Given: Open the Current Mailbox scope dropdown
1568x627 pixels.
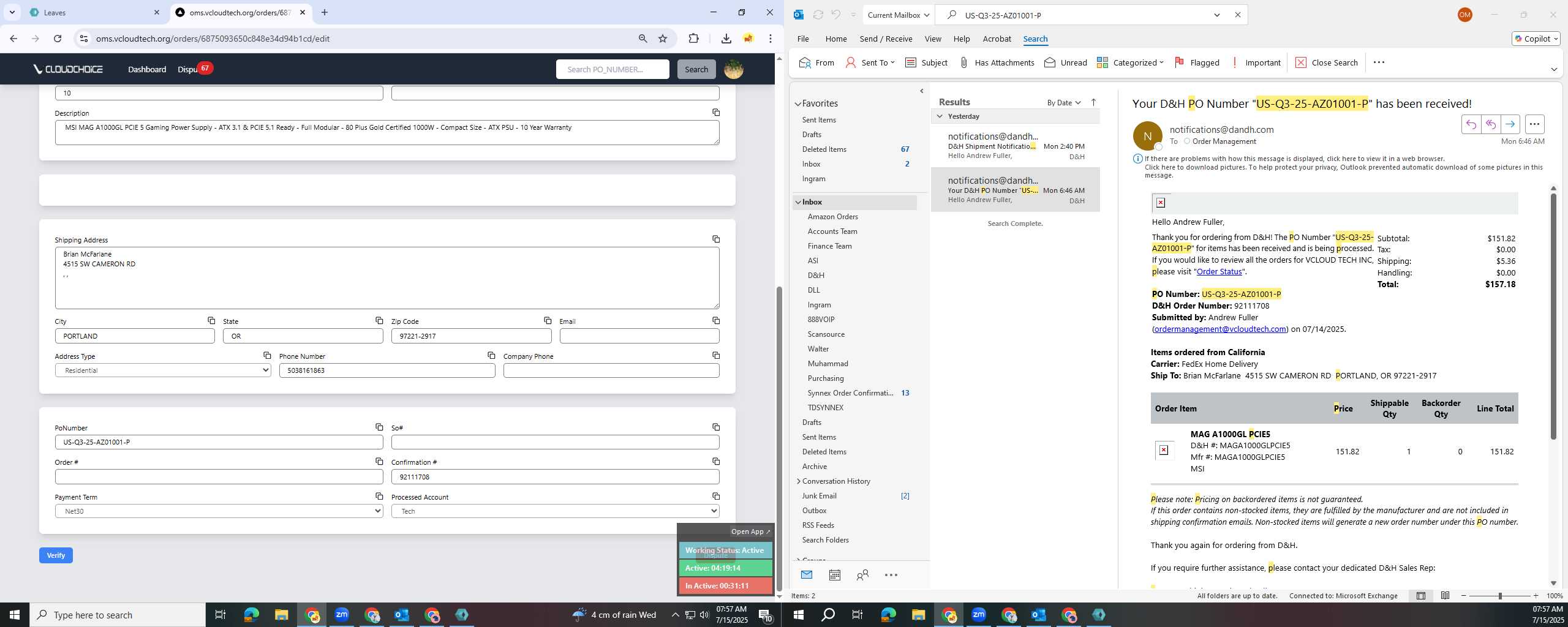Looking at the screenshot, I should [x=898, y=15].
